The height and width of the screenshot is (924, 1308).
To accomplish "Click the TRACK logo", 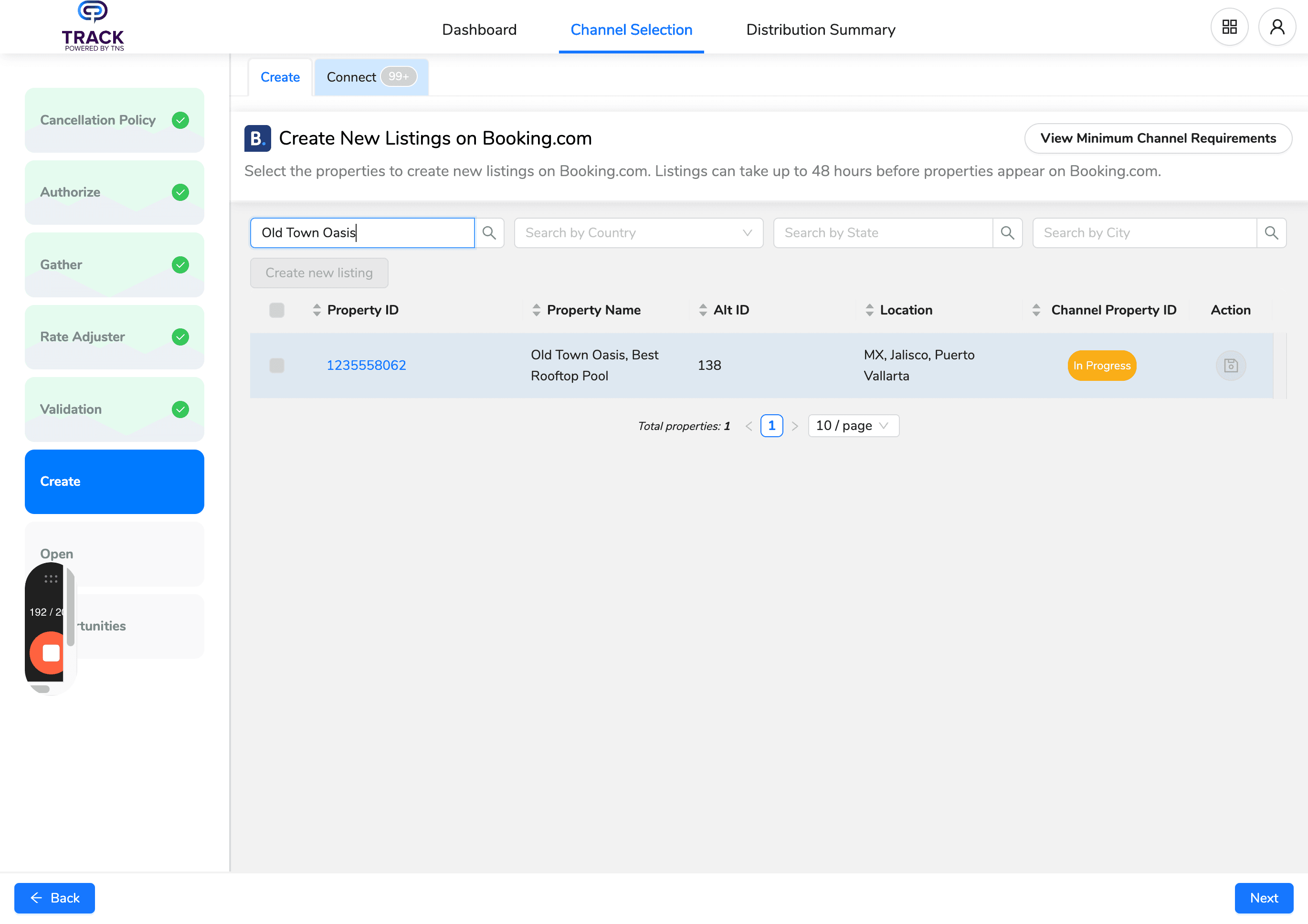I will [93, 26].
